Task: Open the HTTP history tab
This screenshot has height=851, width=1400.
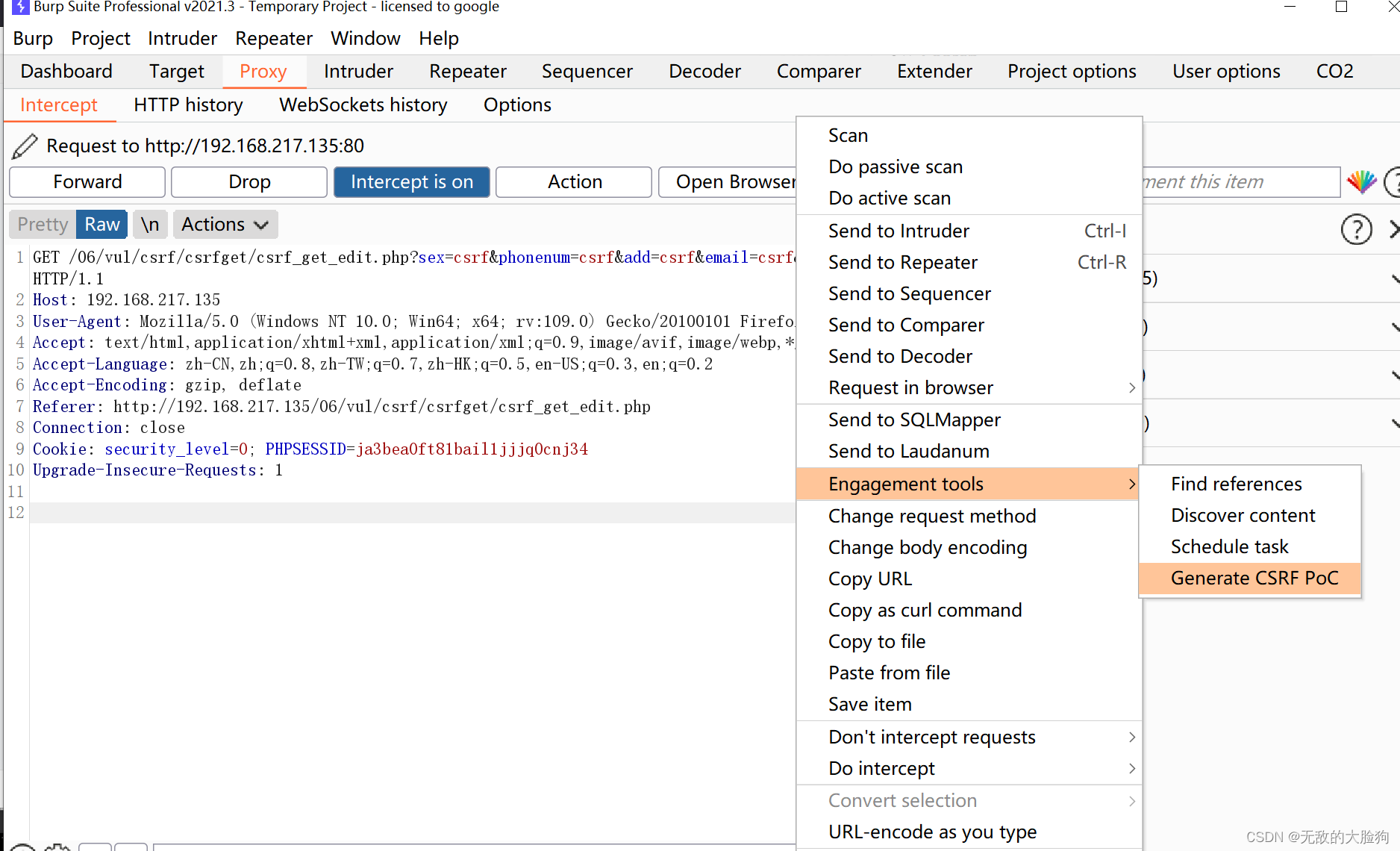Action: tap(189, 105)
